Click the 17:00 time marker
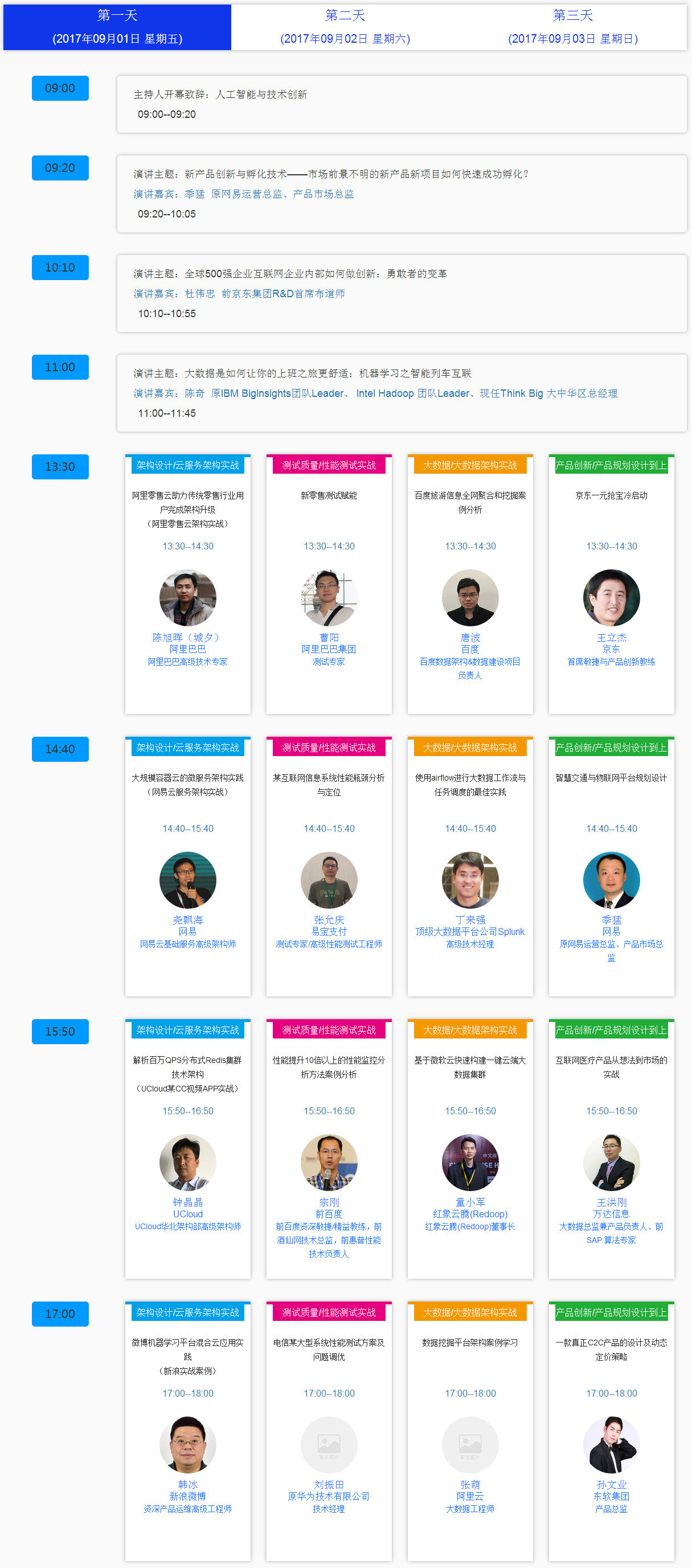692x1568 pixels. [x=60, y=1313]
